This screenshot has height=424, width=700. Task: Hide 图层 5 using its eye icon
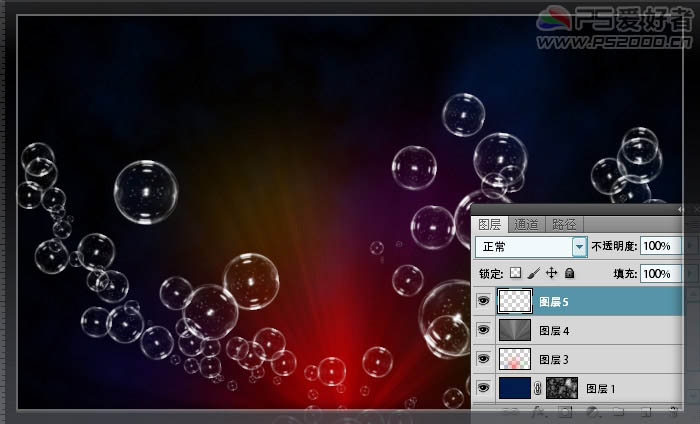(x=484, y=300)
